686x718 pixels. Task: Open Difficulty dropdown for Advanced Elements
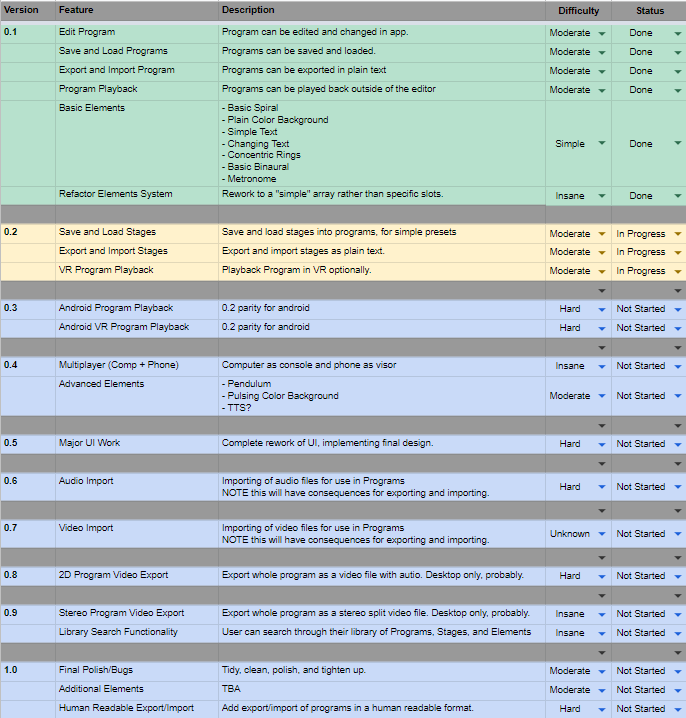pyautogui.click(x=602, y=396)
